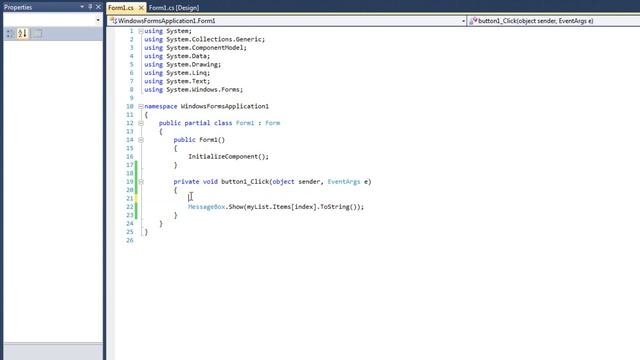Image resolution: width=640 pixels, height=360 pixels.
Task: Collapse the Form1() constructor block
Action: (141, 140)
